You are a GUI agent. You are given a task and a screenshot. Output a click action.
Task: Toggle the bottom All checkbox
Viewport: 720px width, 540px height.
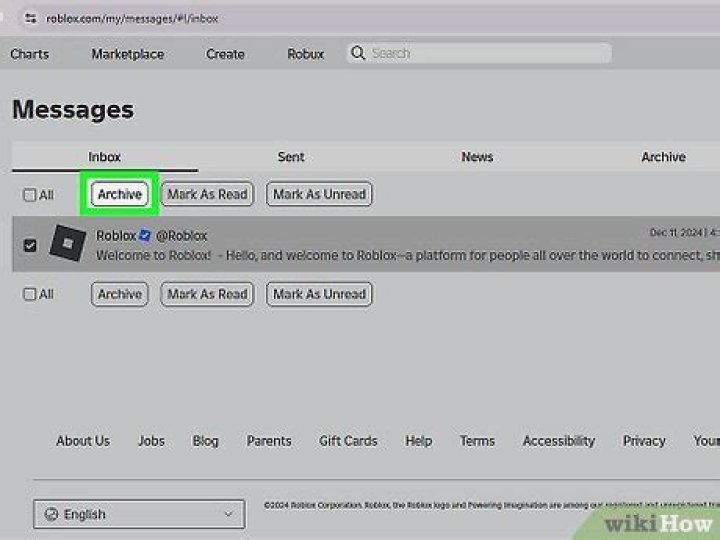pyautogui.click(x=29, y=295)
